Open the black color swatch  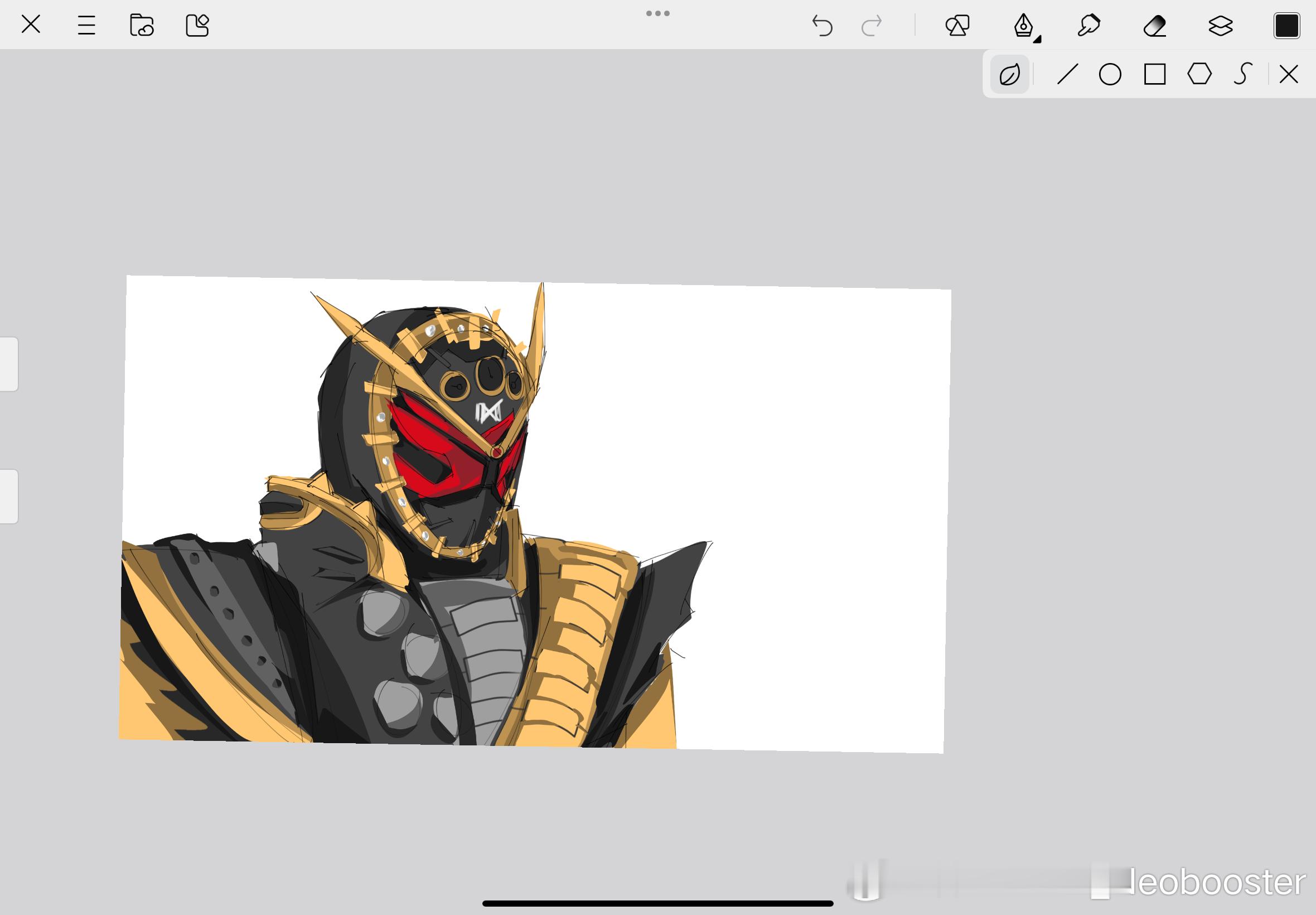[1286, 26]
